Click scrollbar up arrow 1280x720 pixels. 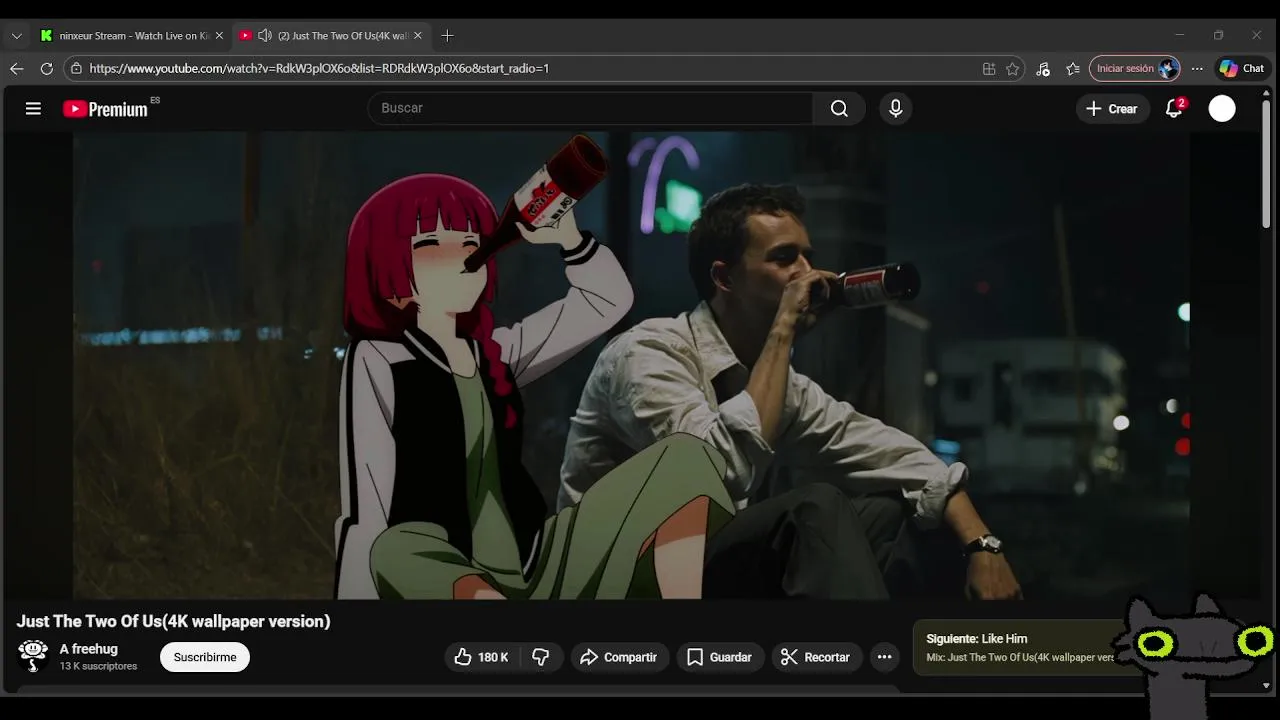pyautogui.click(x=1266, y=93)
